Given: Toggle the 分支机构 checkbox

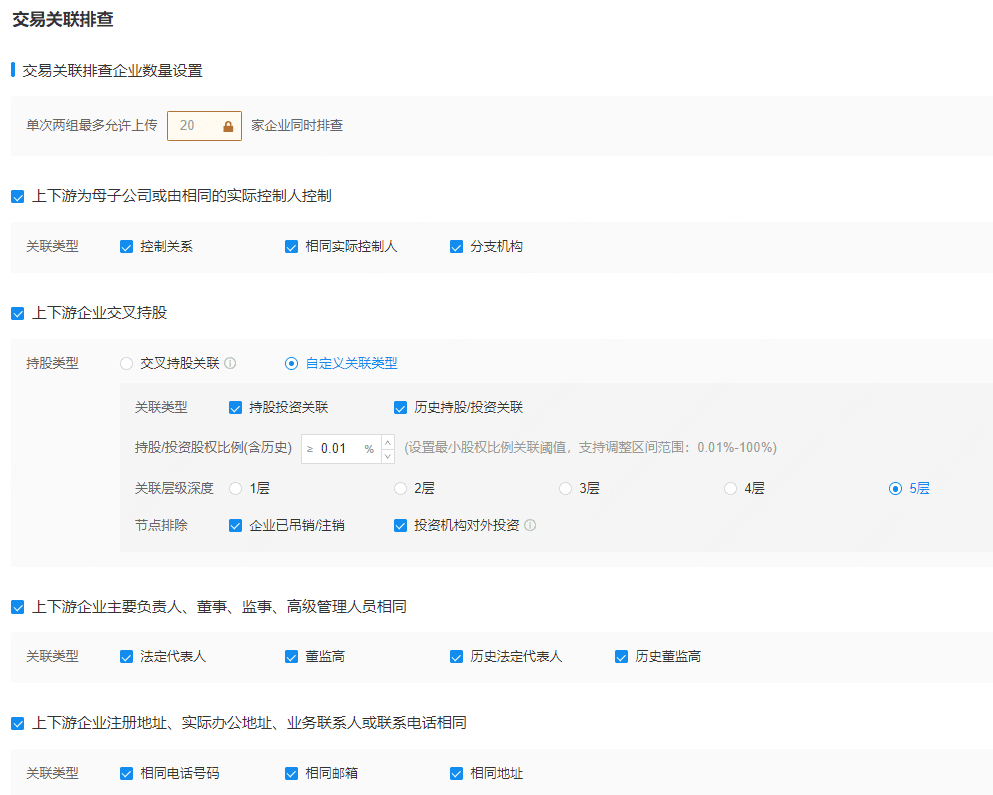Looking at the screenshot, I should 457,246.
